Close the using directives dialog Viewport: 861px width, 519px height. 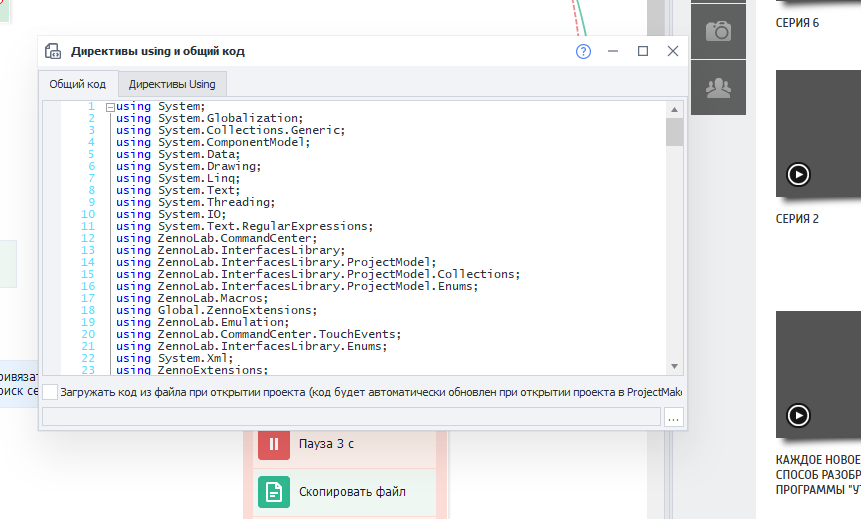673,51
